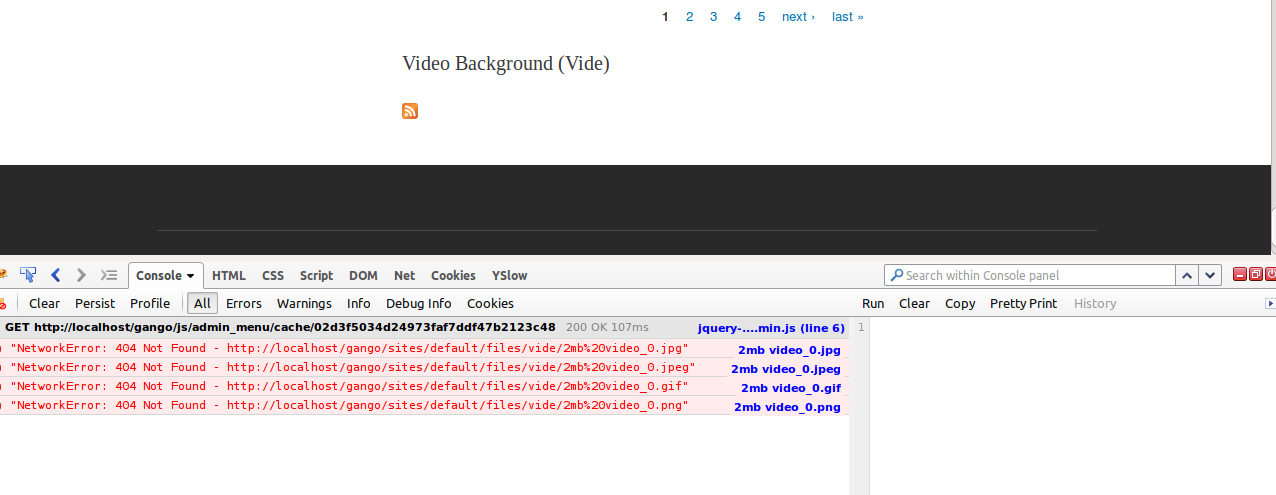Open source link jquery-....min.js (line 6)
Viewport: 1276px width, 495px height.
[771, 328]
